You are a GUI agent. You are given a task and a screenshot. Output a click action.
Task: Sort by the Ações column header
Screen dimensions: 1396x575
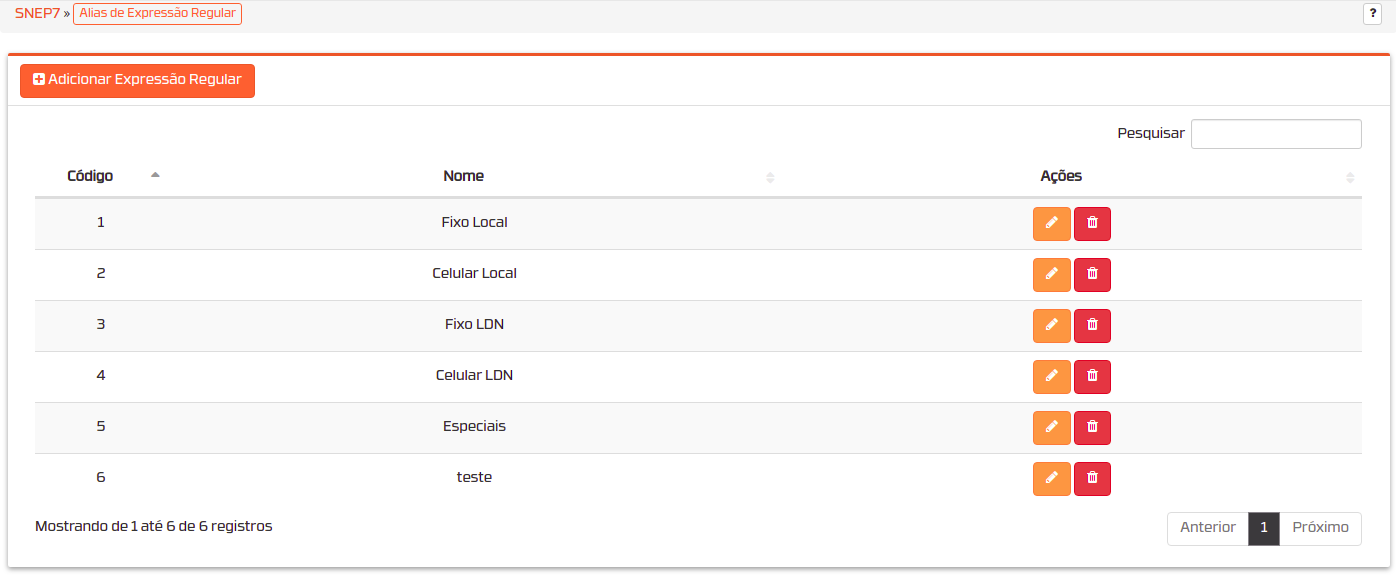click(1061, 176)
